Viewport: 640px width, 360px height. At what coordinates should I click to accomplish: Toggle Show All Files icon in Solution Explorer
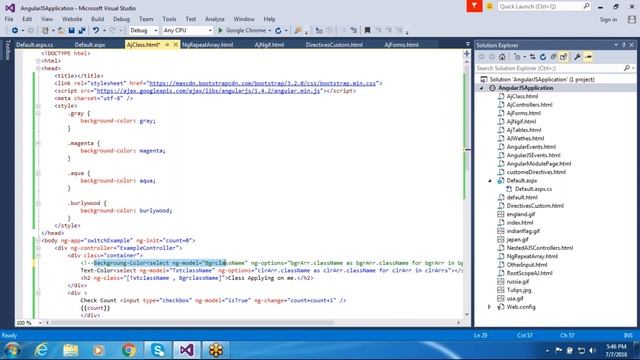[x=564, y=57]
